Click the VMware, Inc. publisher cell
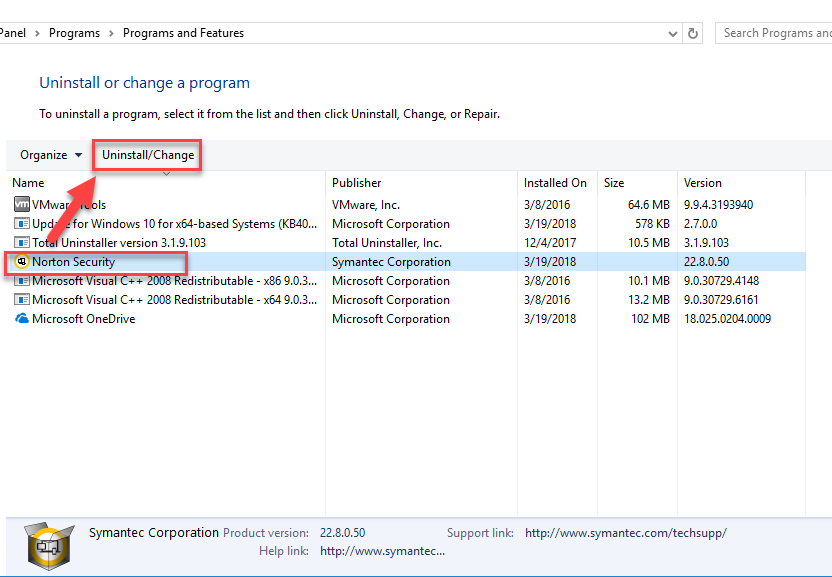The width and height of the screenshot is (832, 577). coord(366,205)
